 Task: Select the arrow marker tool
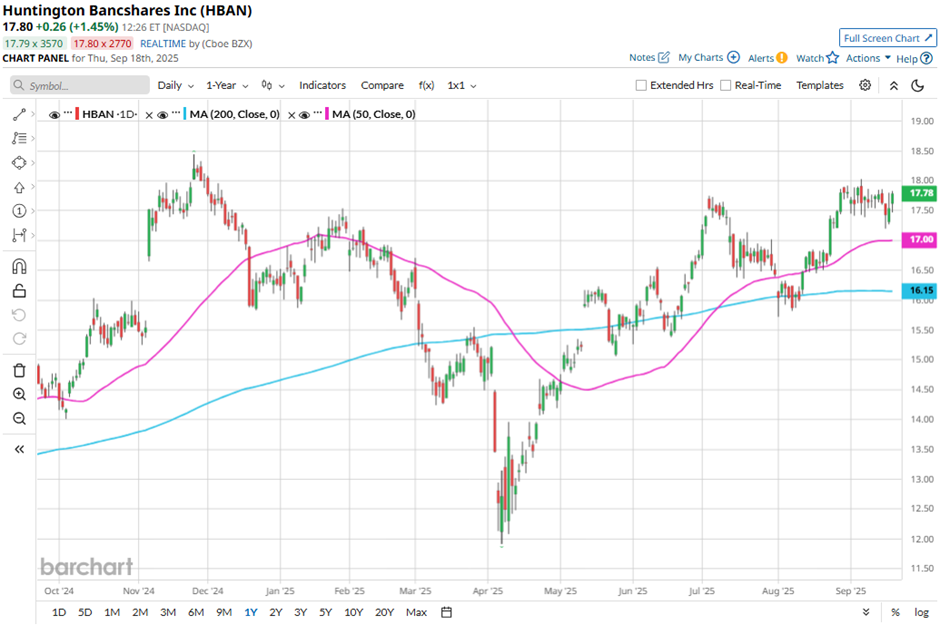coord(19,188)
